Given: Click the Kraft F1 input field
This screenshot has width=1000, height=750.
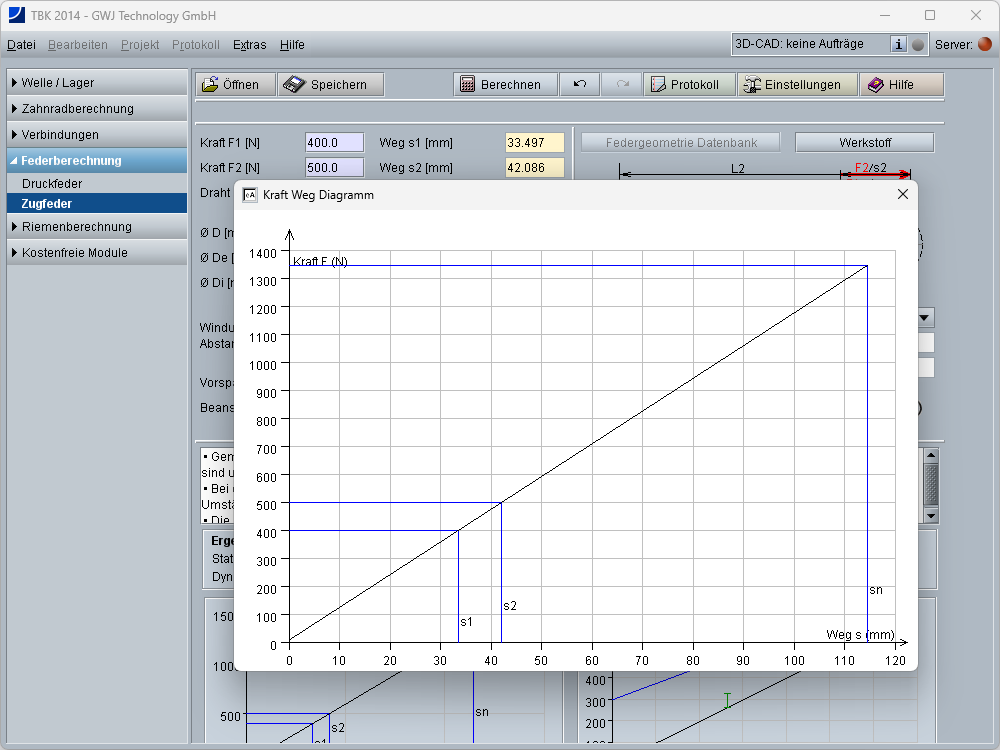Looking at the screenshot, I should [x=334, y=142].
